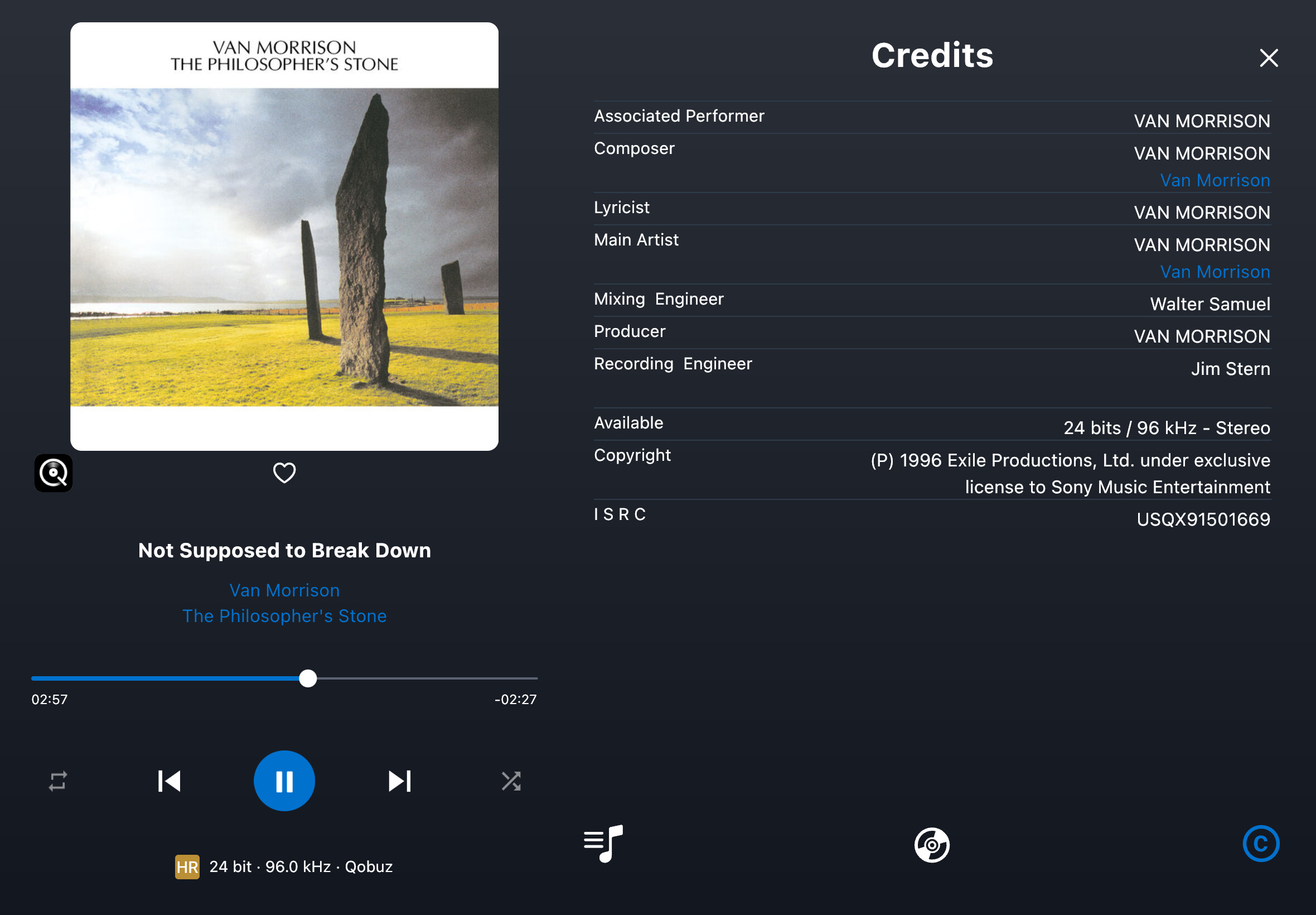Viewport: 1316px width, 915px height.
Task: Click the song title Not Supposed to Break Down
Action: point(284,550)
